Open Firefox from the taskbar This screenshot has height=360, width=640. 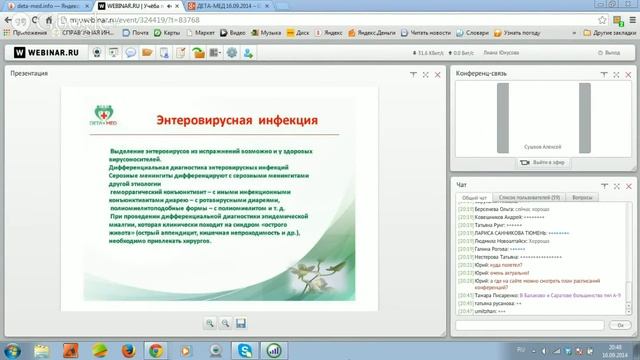click(x=128, y=351)
